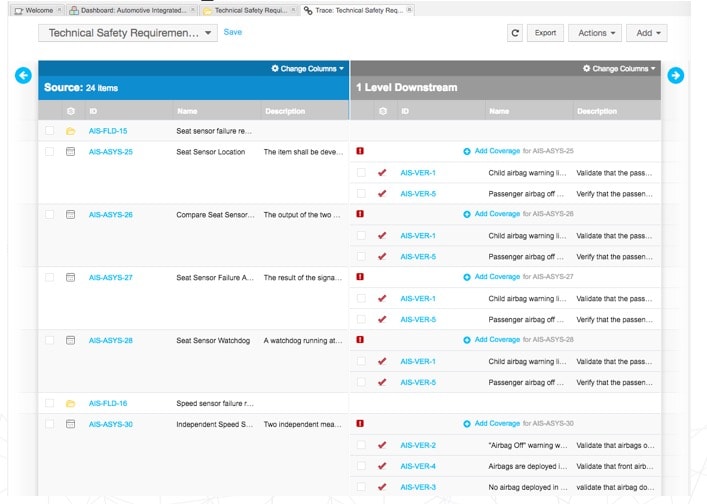The image size is (707, 504).
Task: Click red warning icon for AIS-ASYS-27 coverage
Action: 360,276
